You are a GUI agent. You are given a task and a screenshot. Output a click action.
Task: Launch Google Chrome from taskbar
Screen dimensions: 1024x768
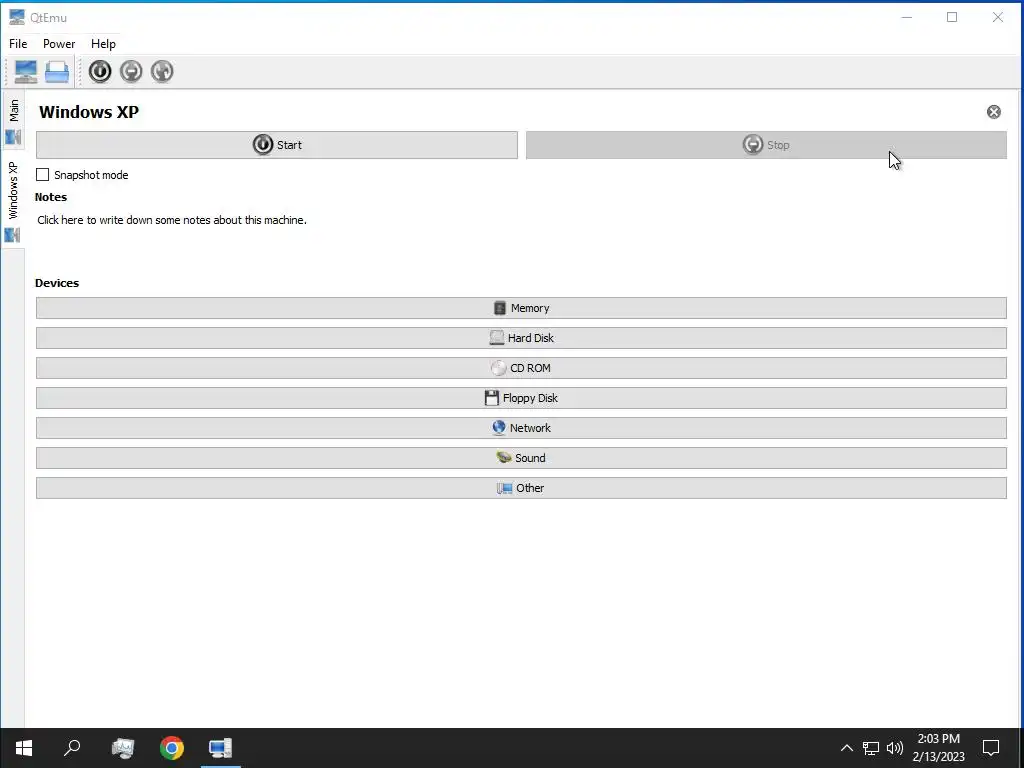tap(172, 748)
